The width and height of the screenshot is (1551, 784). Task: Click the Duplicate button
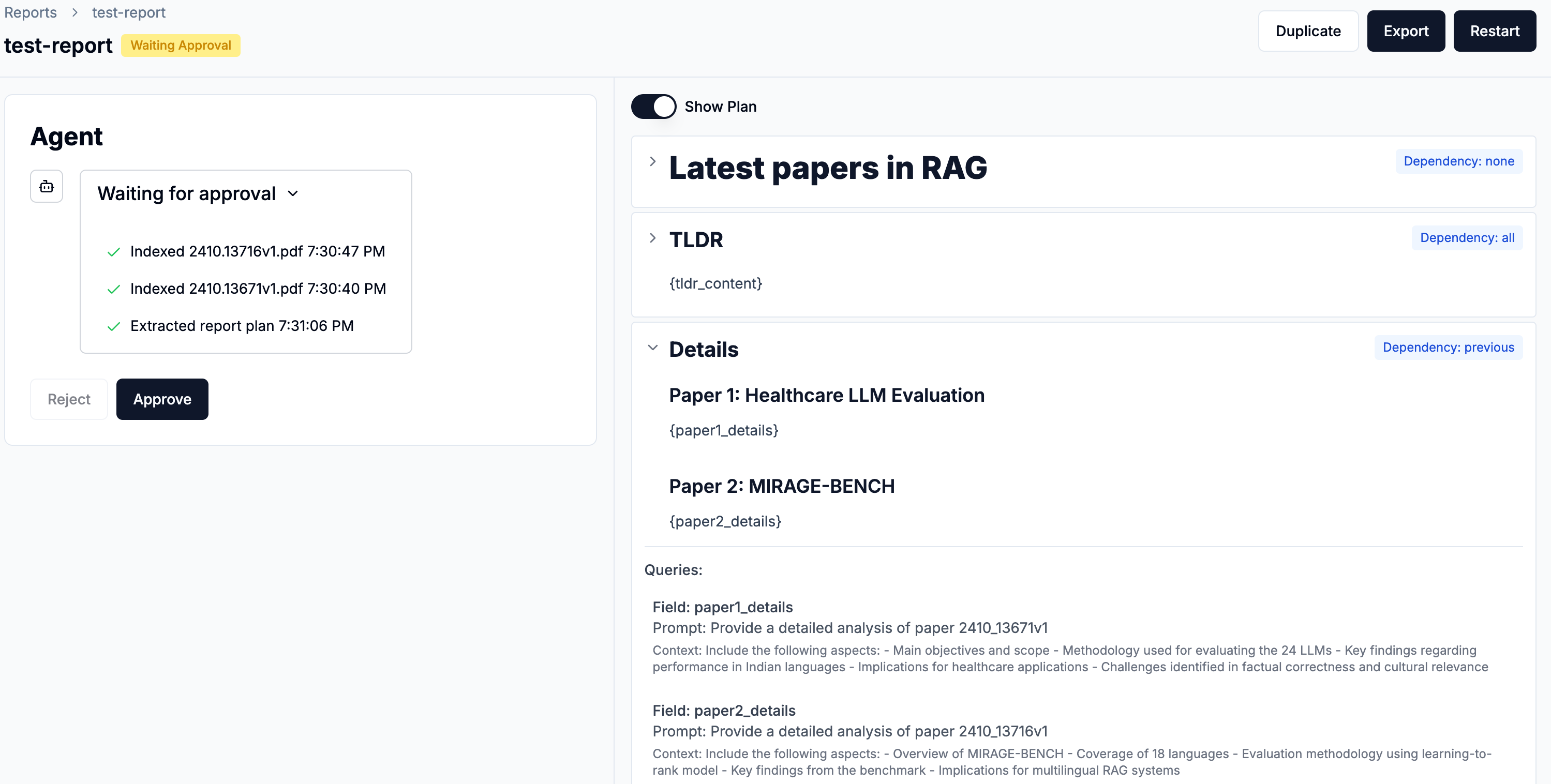(x=1308, y=32)
